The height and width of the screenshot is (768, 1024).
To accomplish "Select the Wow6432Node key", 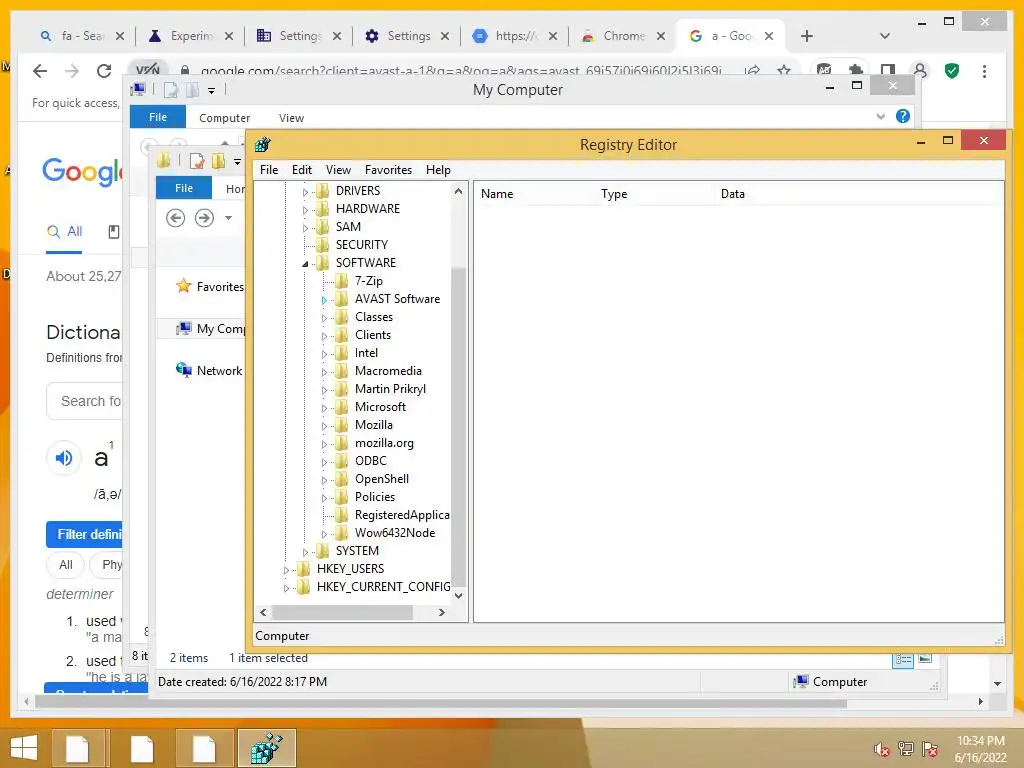I will click(x=394, y=533).
